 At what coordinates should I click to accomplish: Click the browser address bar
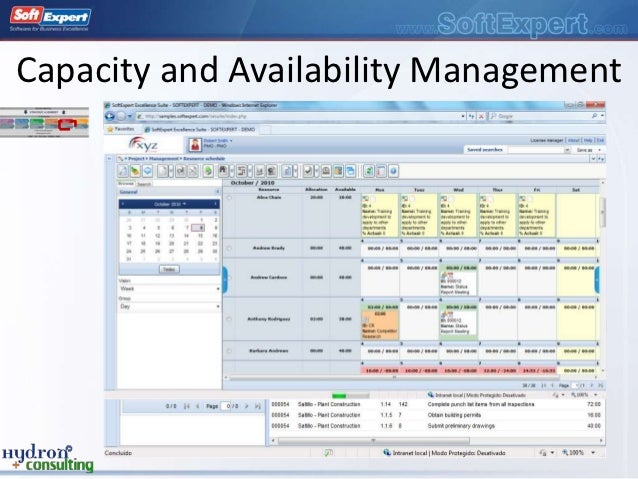(x=301, y=116)
